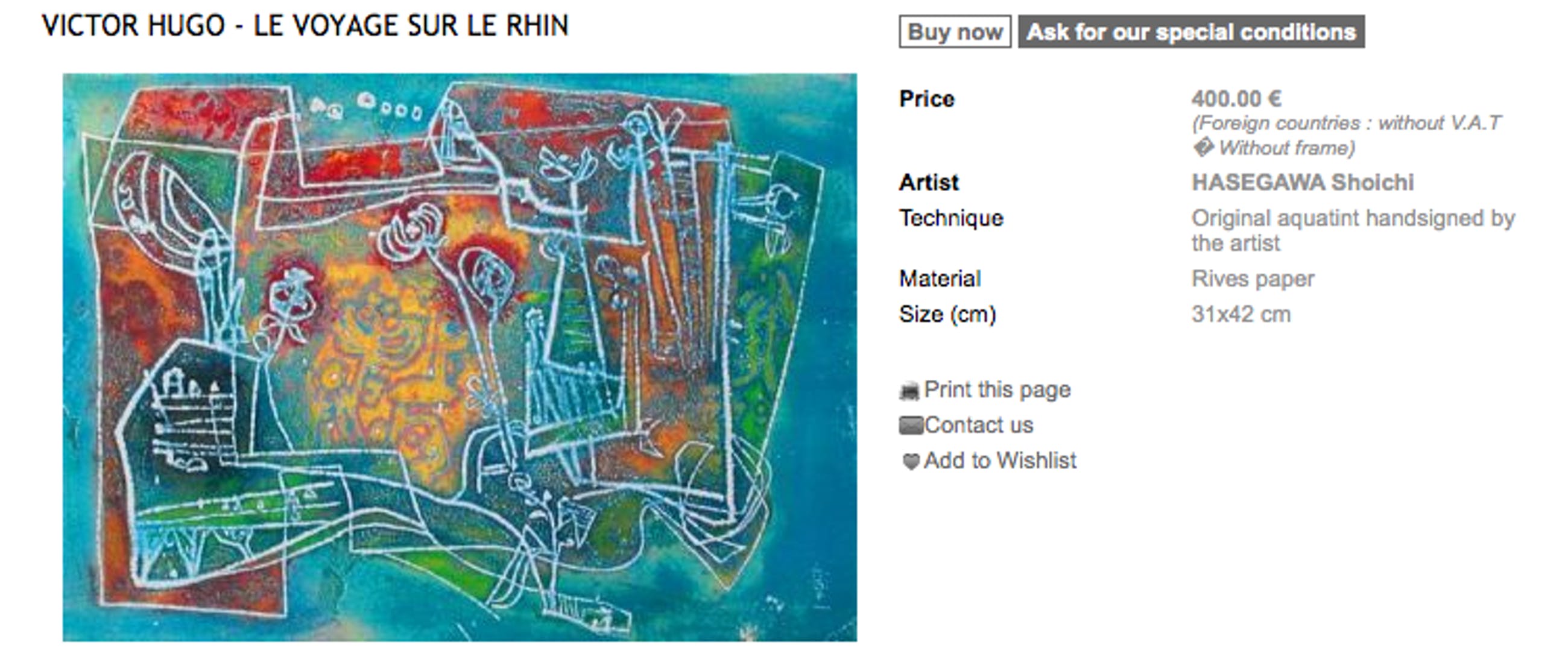
Task: Click the 31x42 cm size value
Action: 1241,315
